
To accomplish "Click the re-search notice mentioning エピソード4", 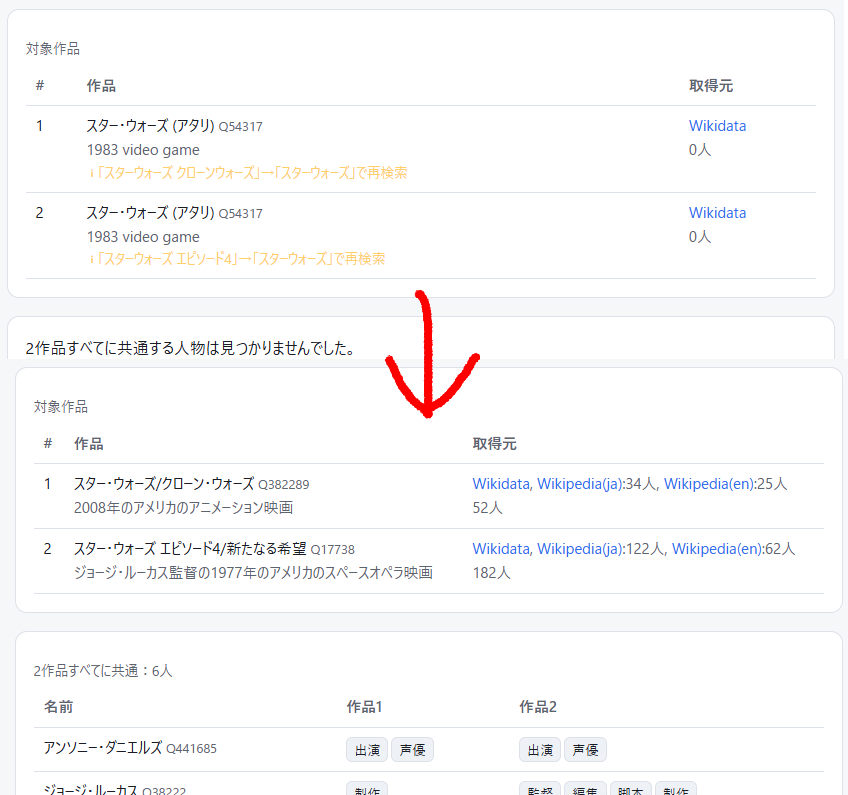I will 237,259.
